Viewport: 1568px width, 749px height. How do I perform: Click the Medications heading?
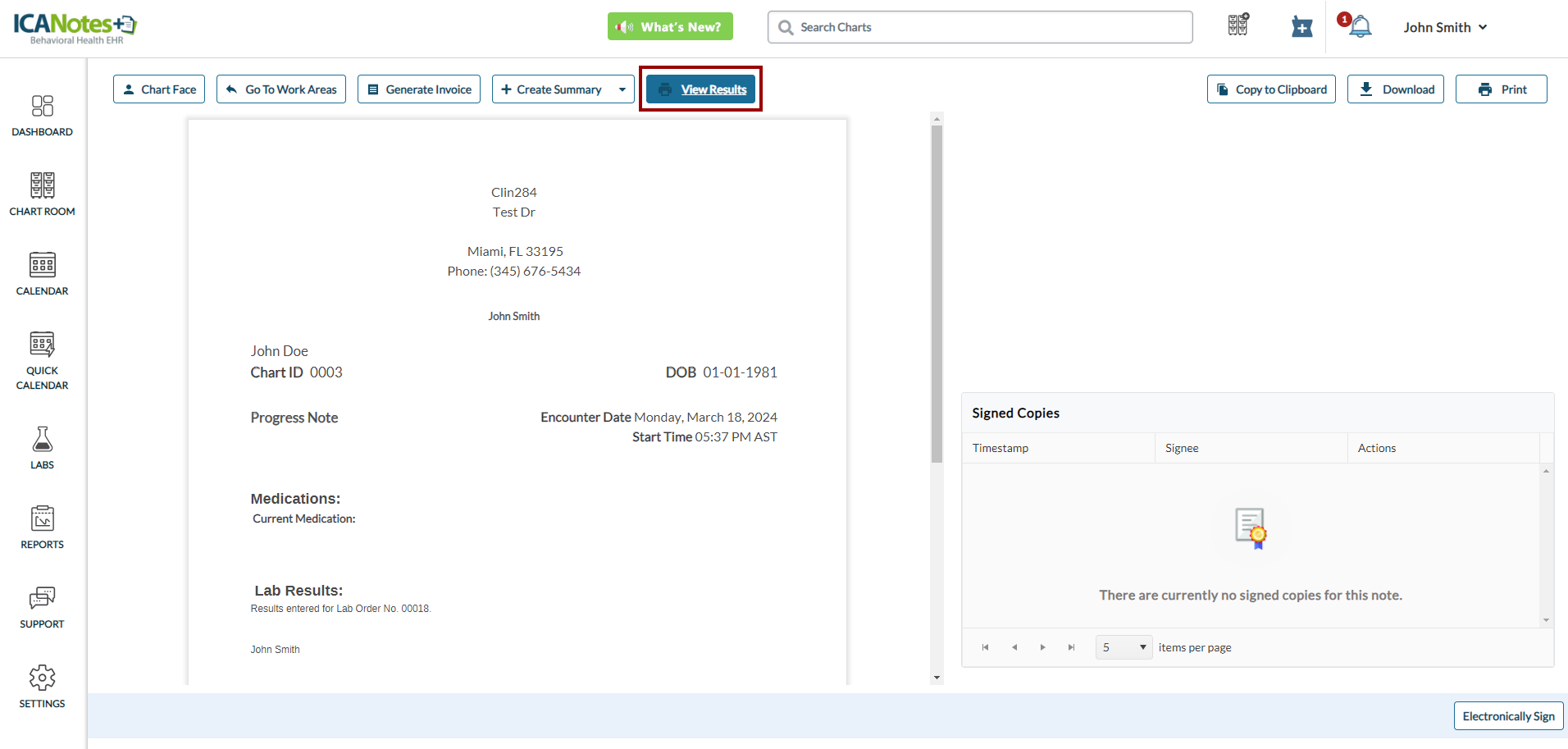pos(295,499)
